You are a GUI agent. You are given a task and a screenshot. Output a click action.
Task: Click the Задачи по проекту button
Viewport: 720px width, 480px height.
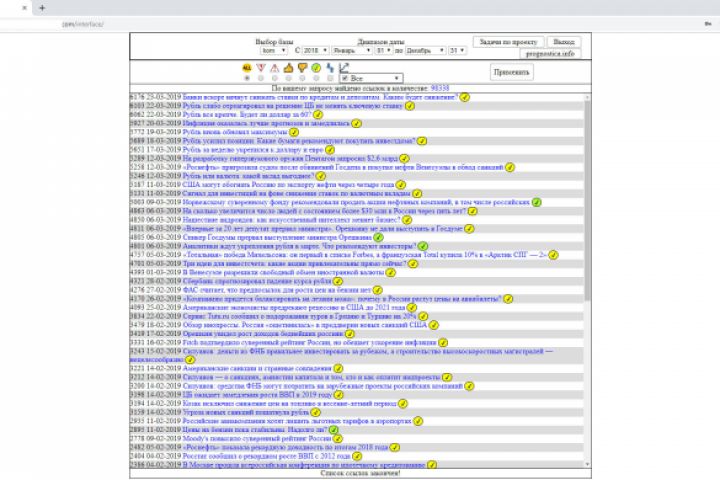click(509, 42)
